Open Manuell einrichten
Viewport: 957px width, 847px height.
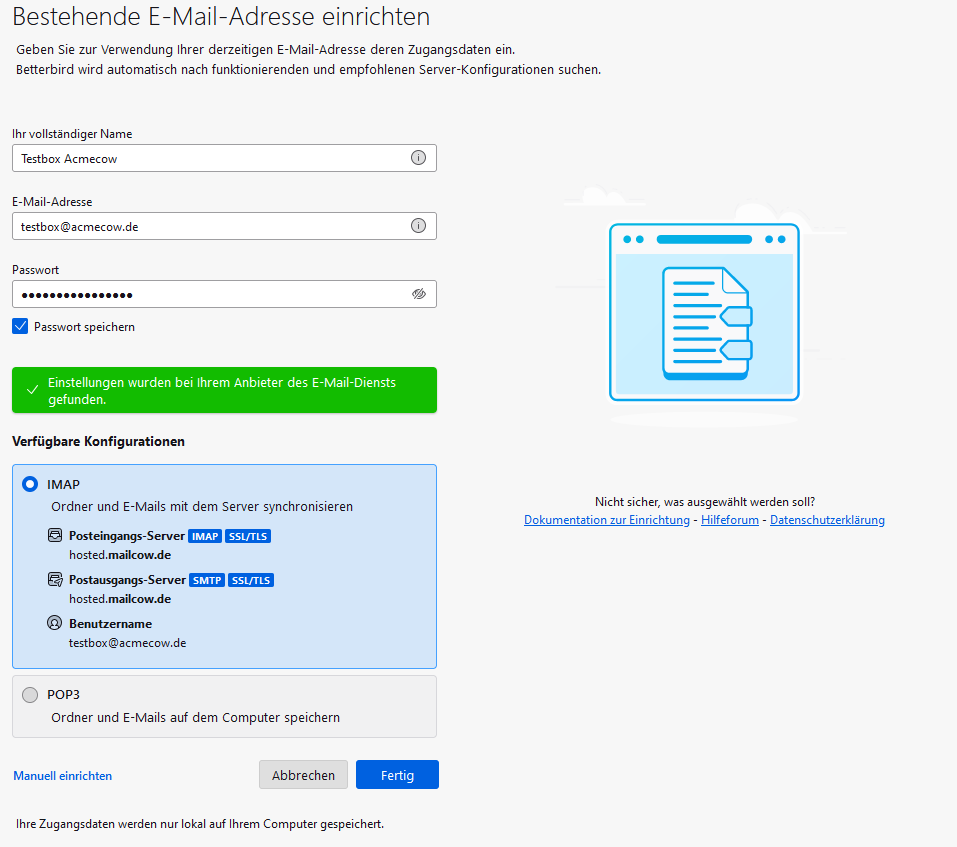click(62, 775)
